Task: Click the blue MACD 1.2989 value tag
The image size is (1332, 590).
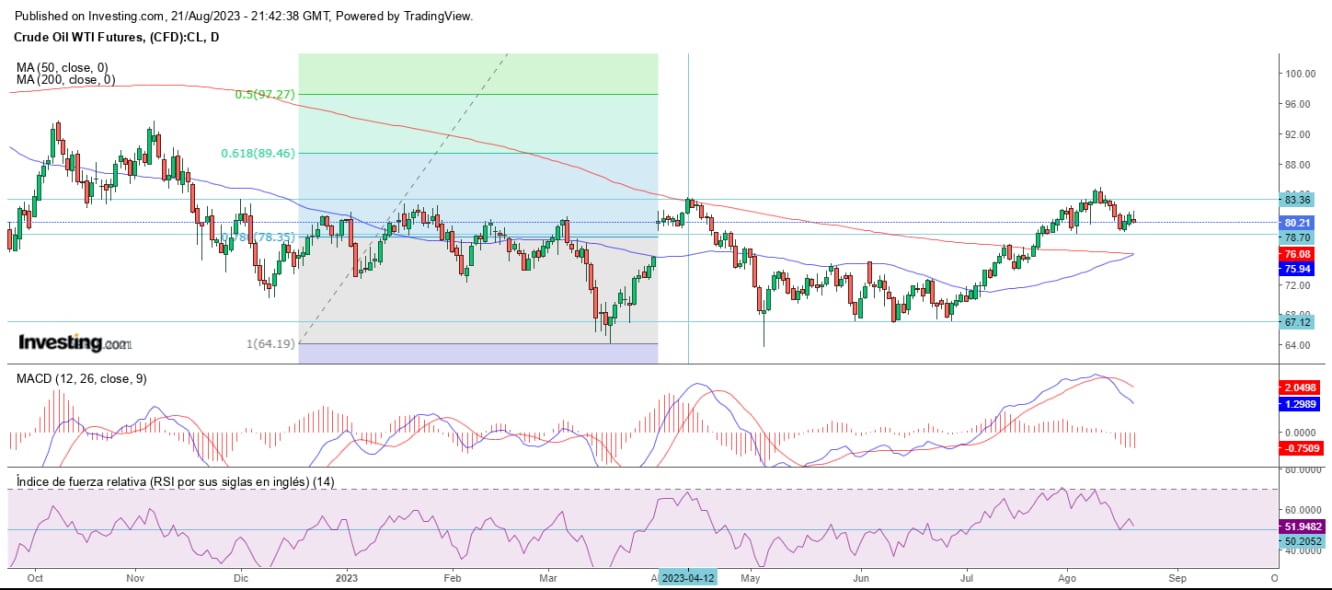Action: (1301, 403)
